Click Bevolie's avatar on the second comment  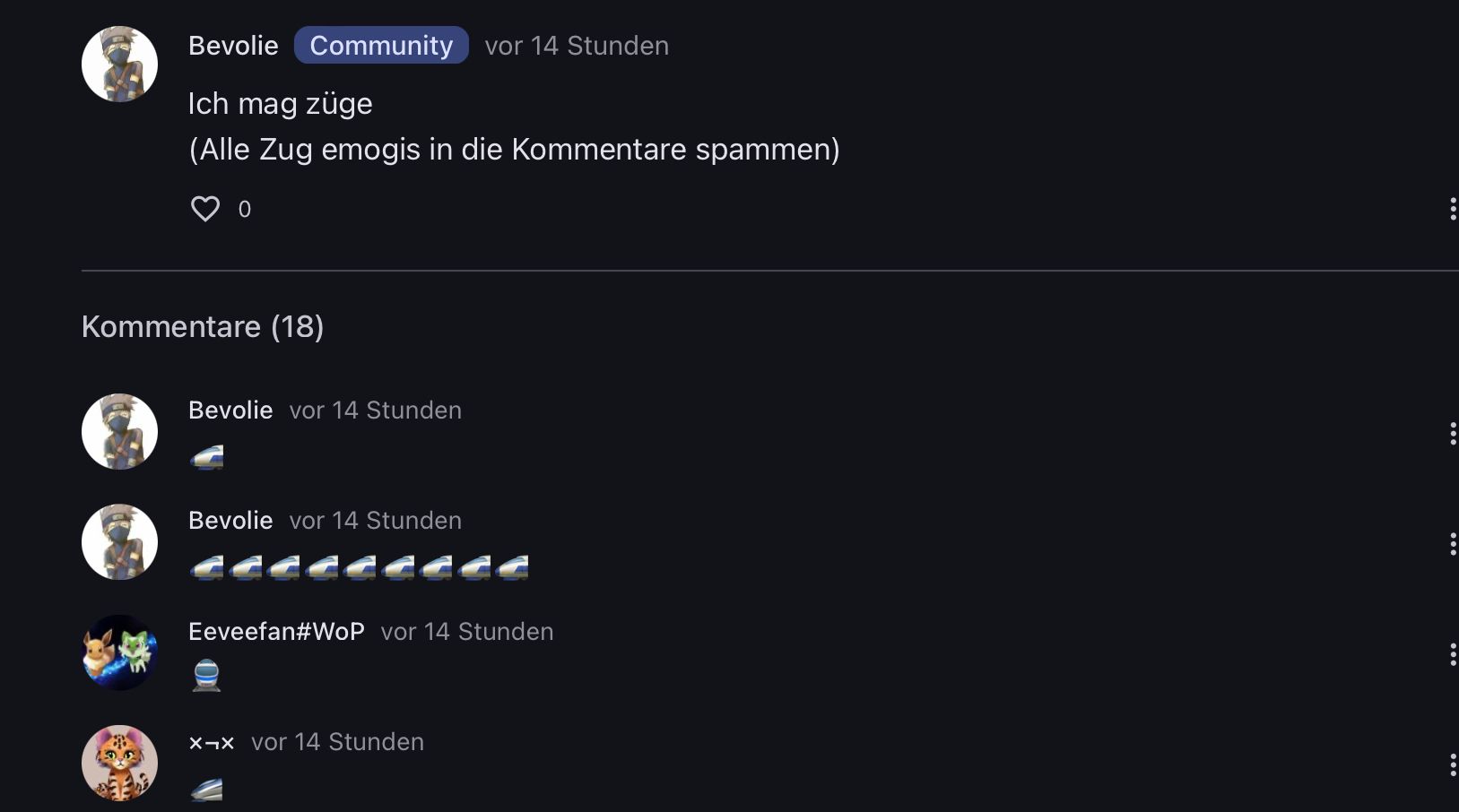tap(119, 541)
